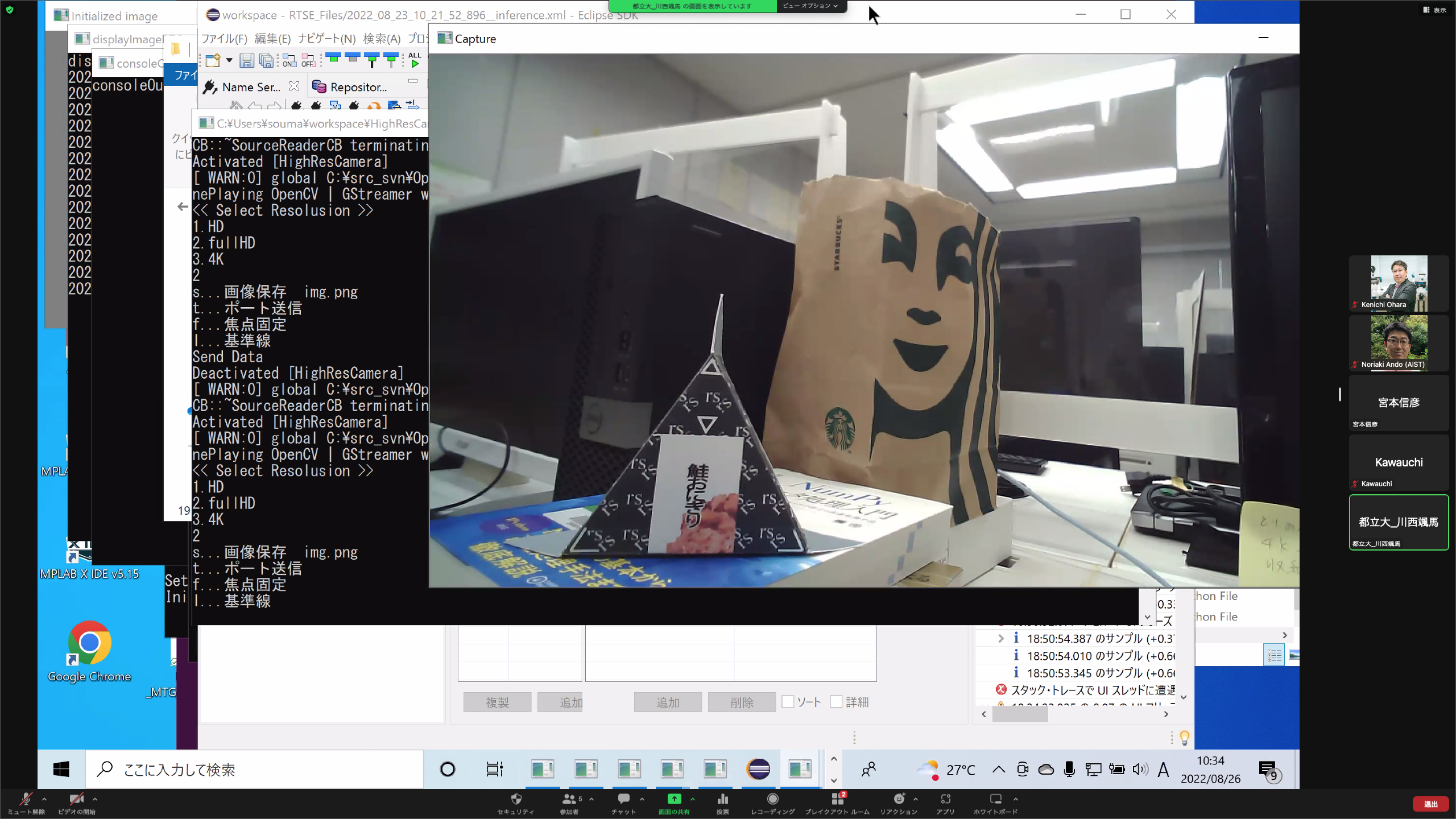Expand reactions options caret

(916, 799)
